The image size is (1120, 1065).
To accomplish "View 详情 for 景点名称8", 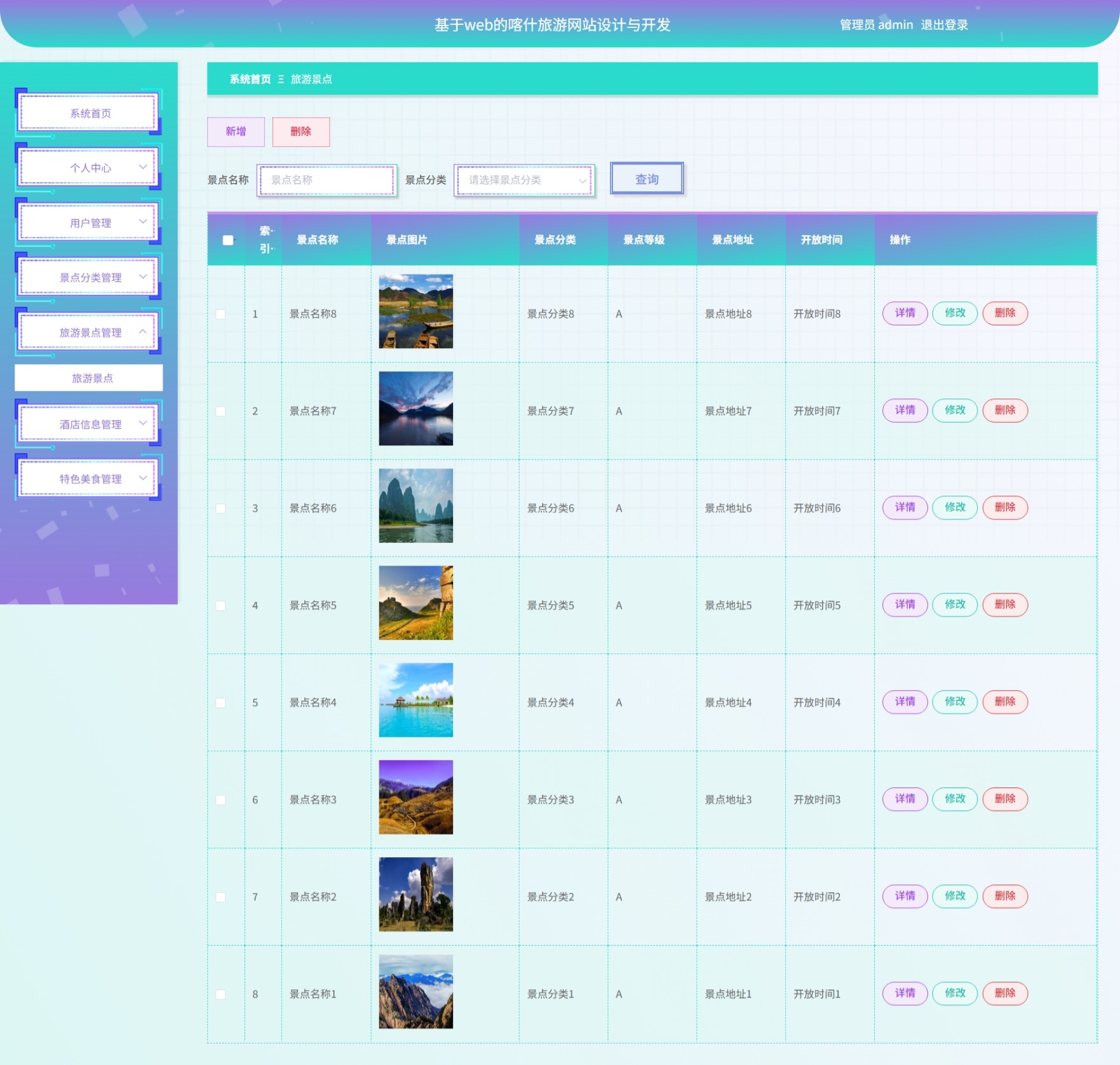I will click(905, 313).
